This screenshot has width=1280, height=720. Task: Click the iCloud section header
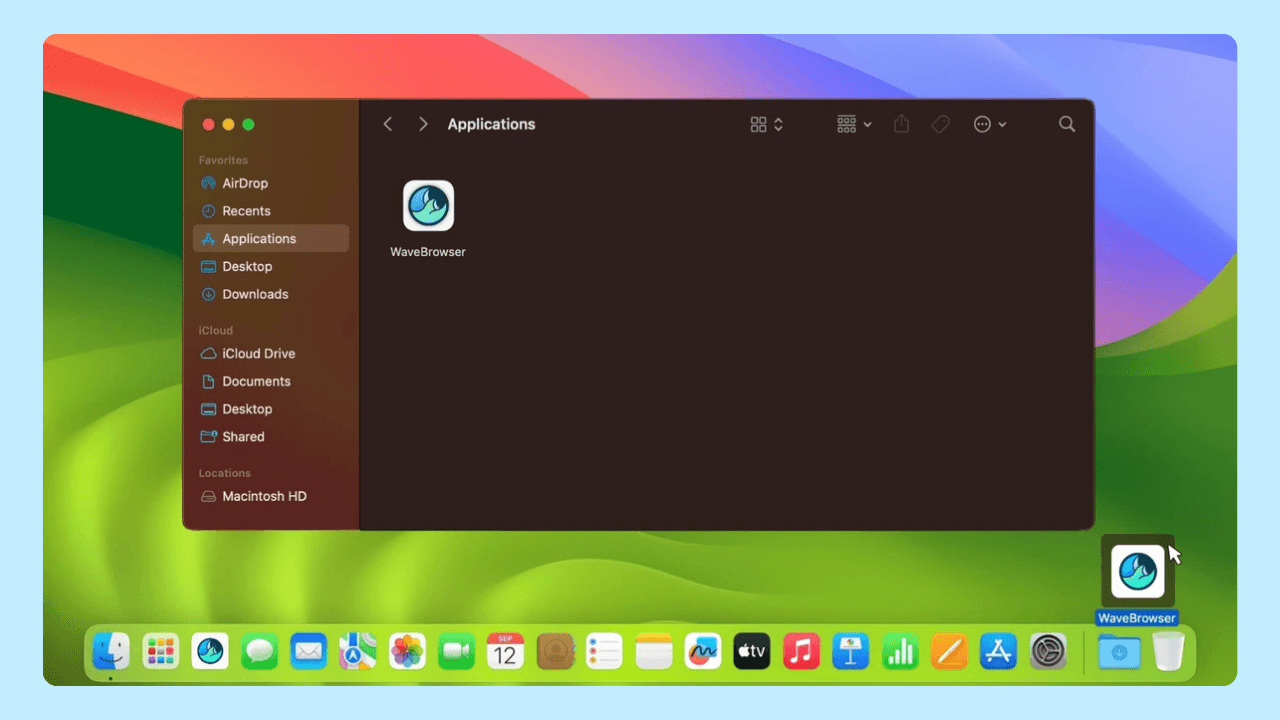pyautogui.click(x=215, y=330)
